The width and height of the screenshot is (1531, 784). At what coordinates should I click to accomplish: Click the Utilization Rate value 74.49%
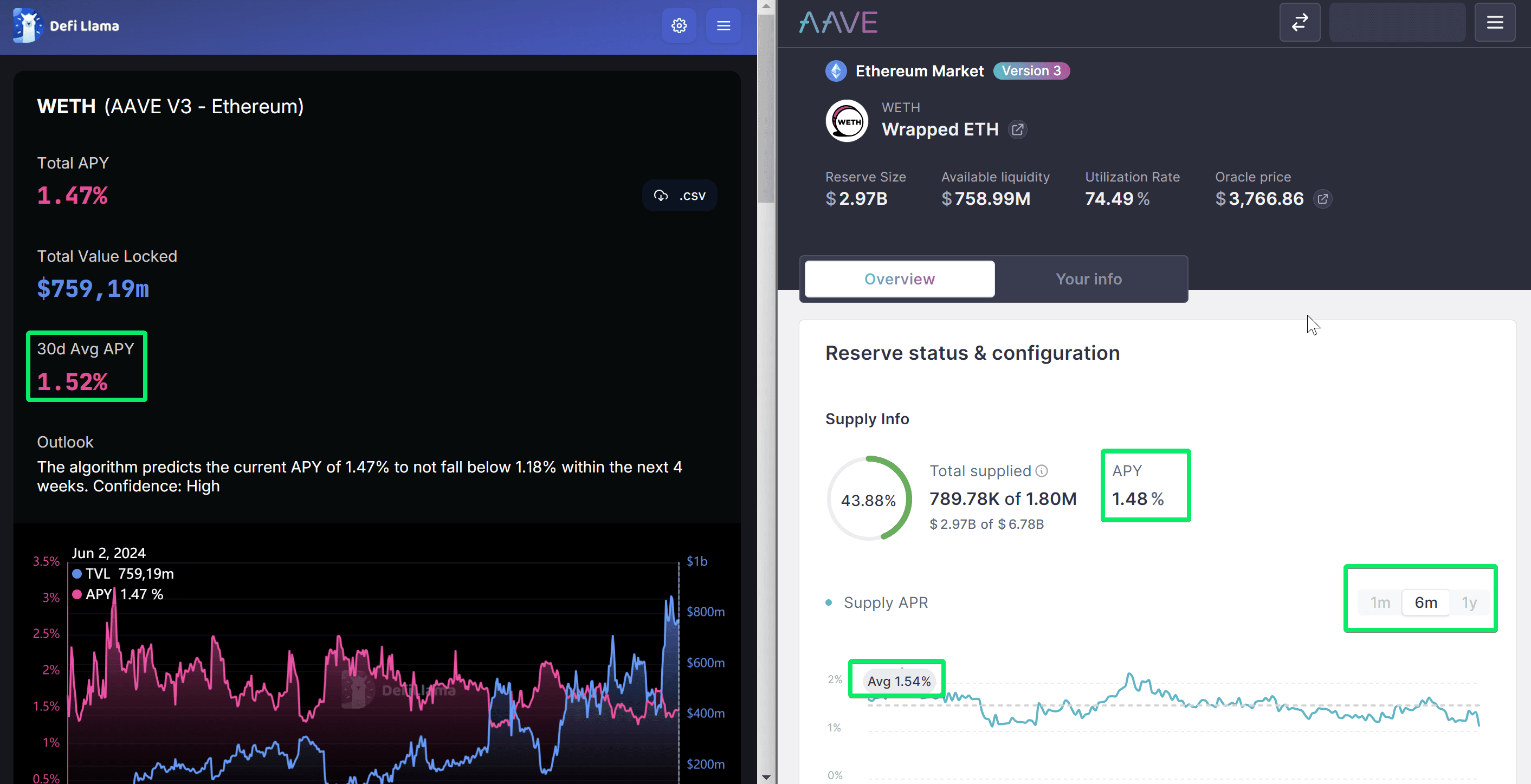coord(1117,199)
